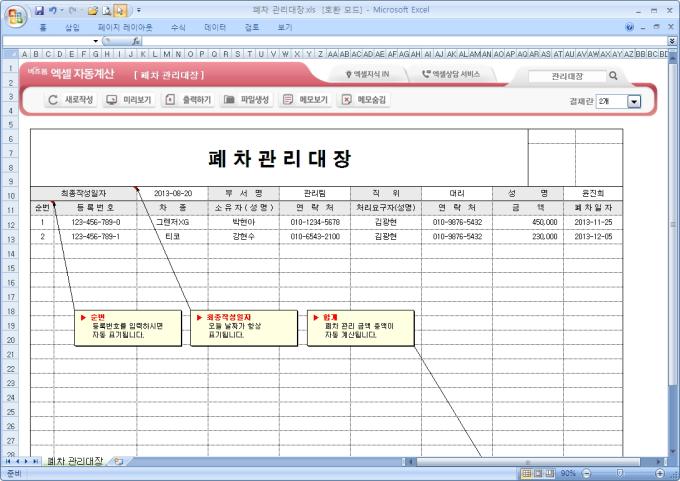Open the 엑셀상담 서비스 tab link
The height and width of the screenshot is (481, 680).
(451, 74)
